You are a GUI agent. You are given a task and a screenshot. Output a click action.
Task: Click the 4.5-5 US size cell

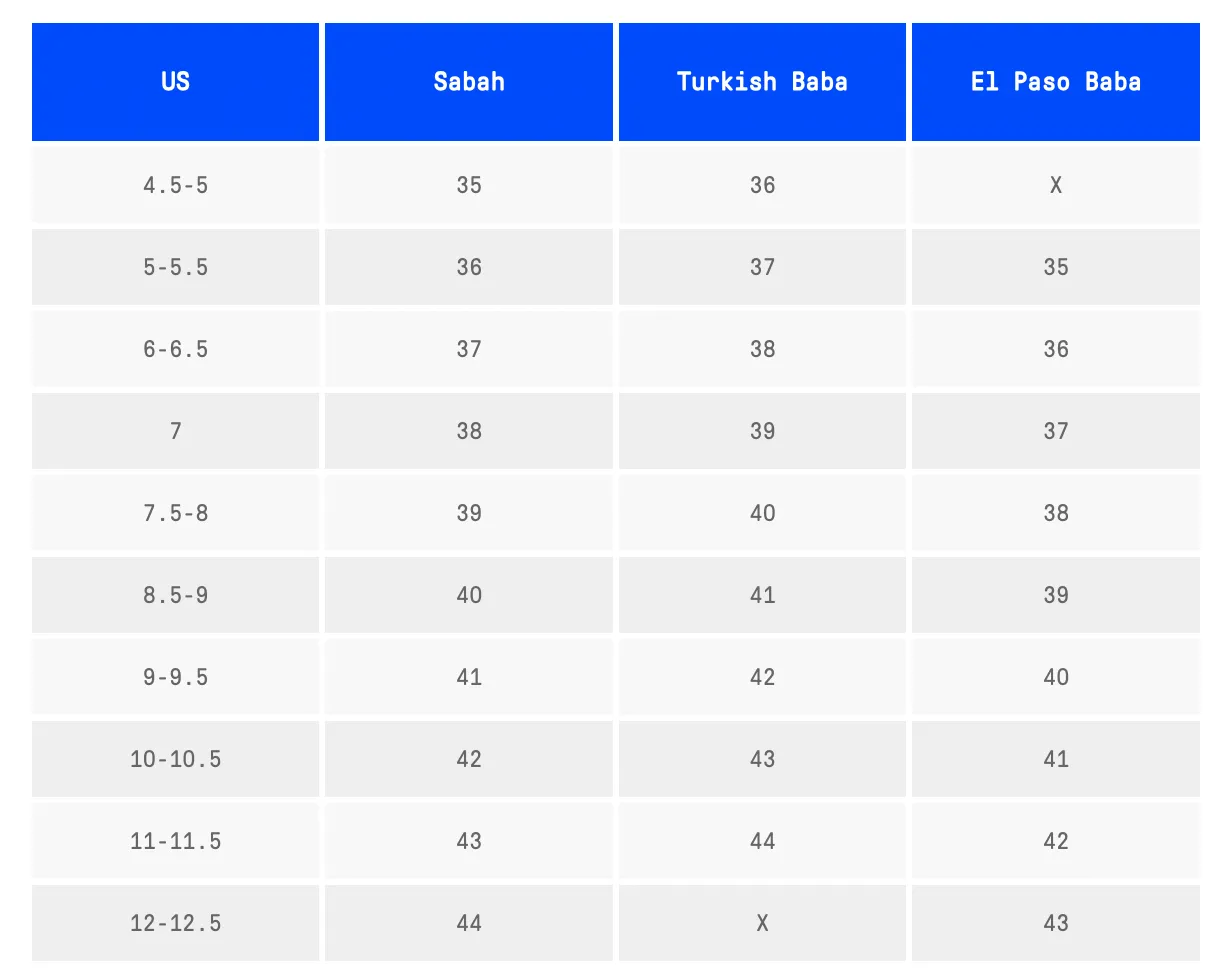(175, 185)
